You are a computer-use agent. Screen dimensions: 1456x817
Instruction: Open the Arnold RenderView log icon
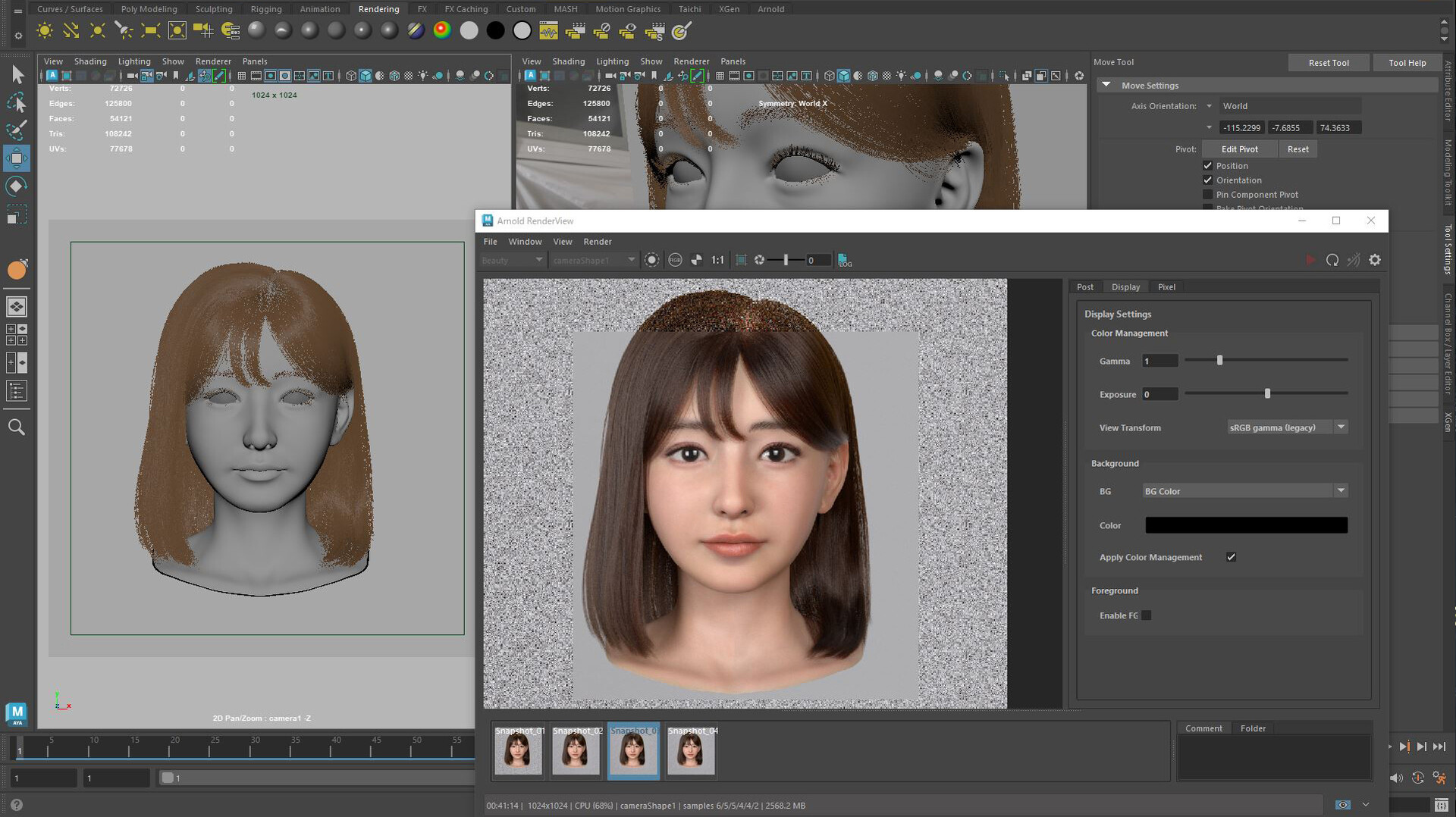coord(844,261)
